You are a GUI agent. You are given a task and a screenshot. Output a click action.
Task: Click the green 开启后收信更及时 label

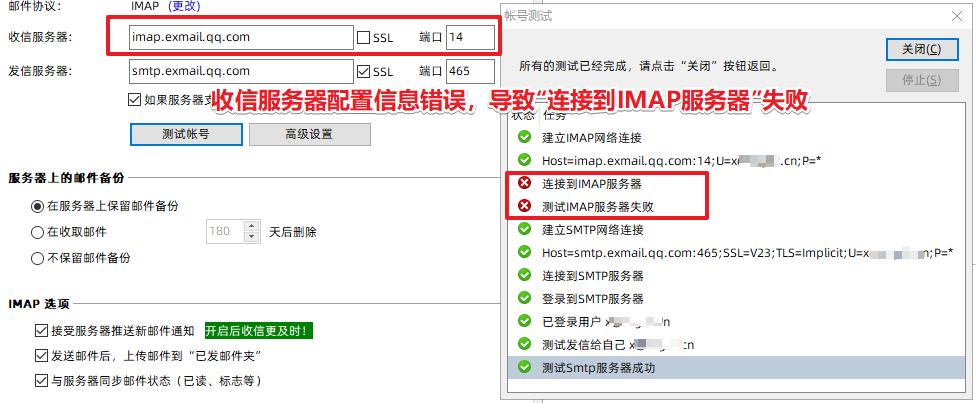point(259,331)
